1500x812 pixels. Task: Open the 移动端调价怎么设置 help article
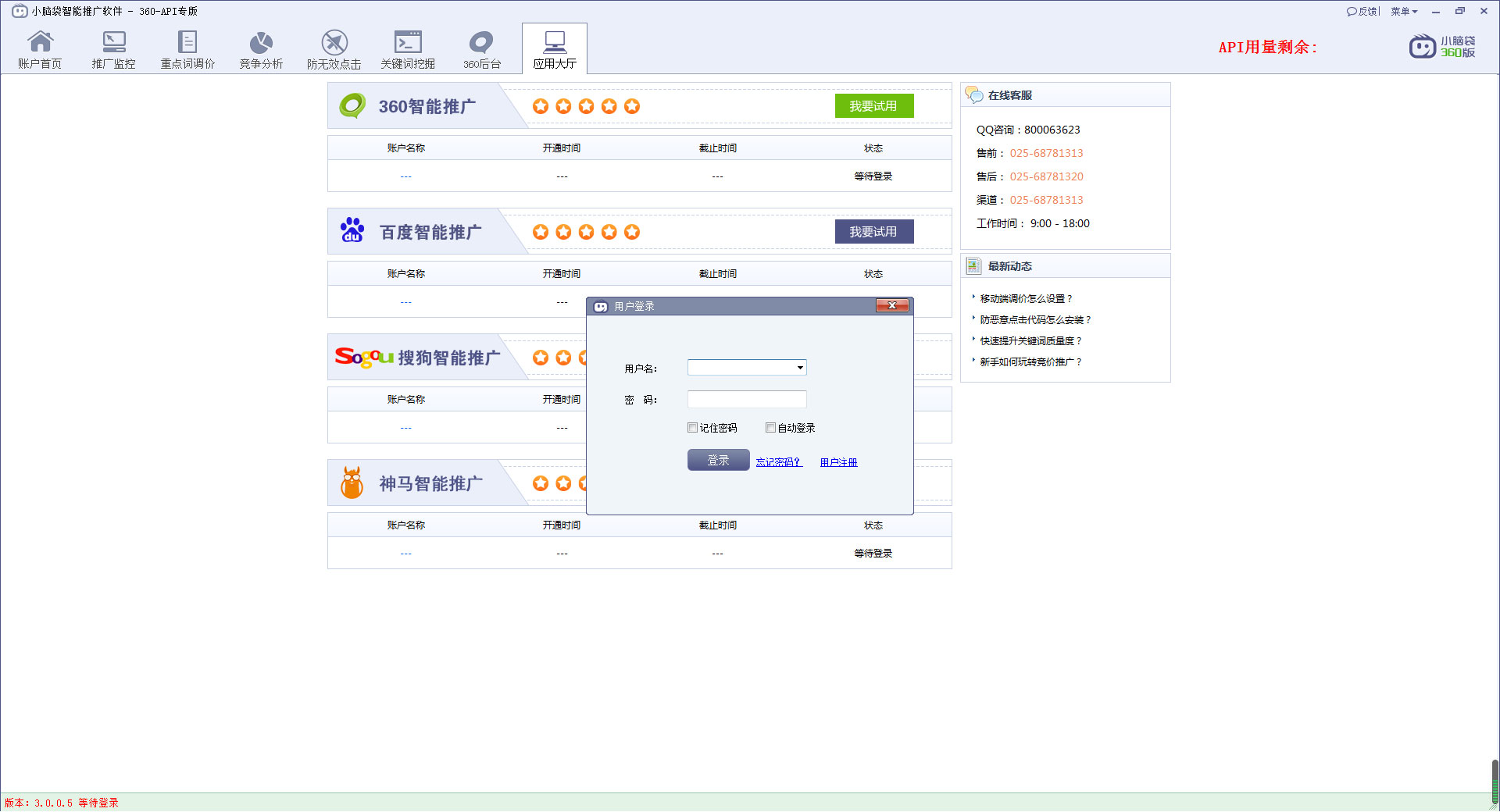point(1026,298)
